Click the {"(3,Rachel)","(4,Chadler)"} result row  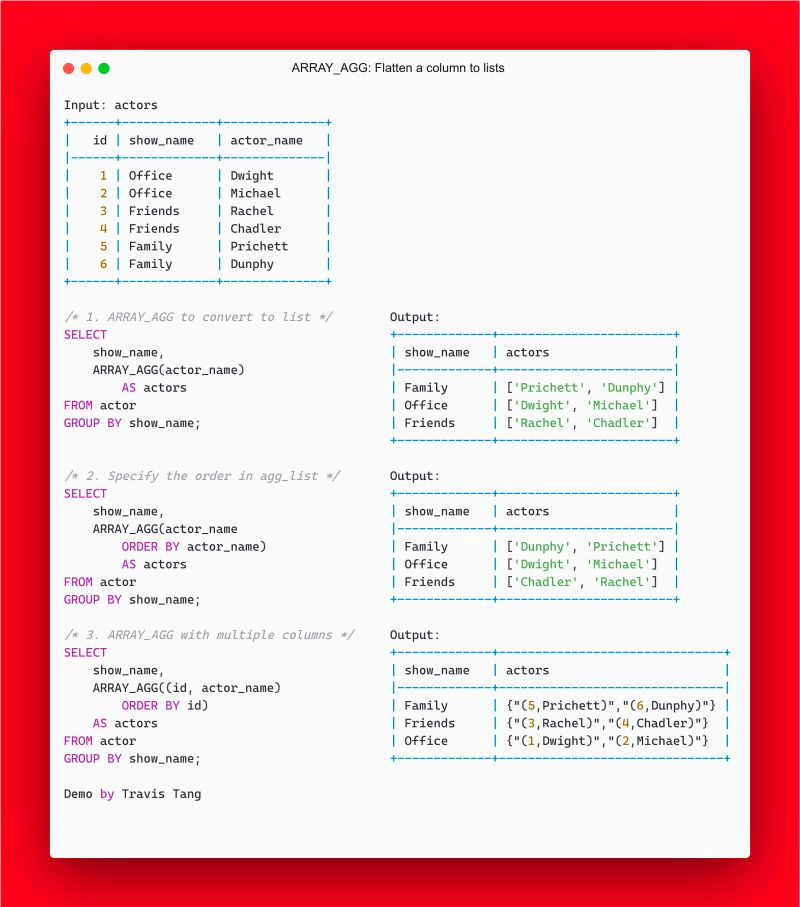607,724
